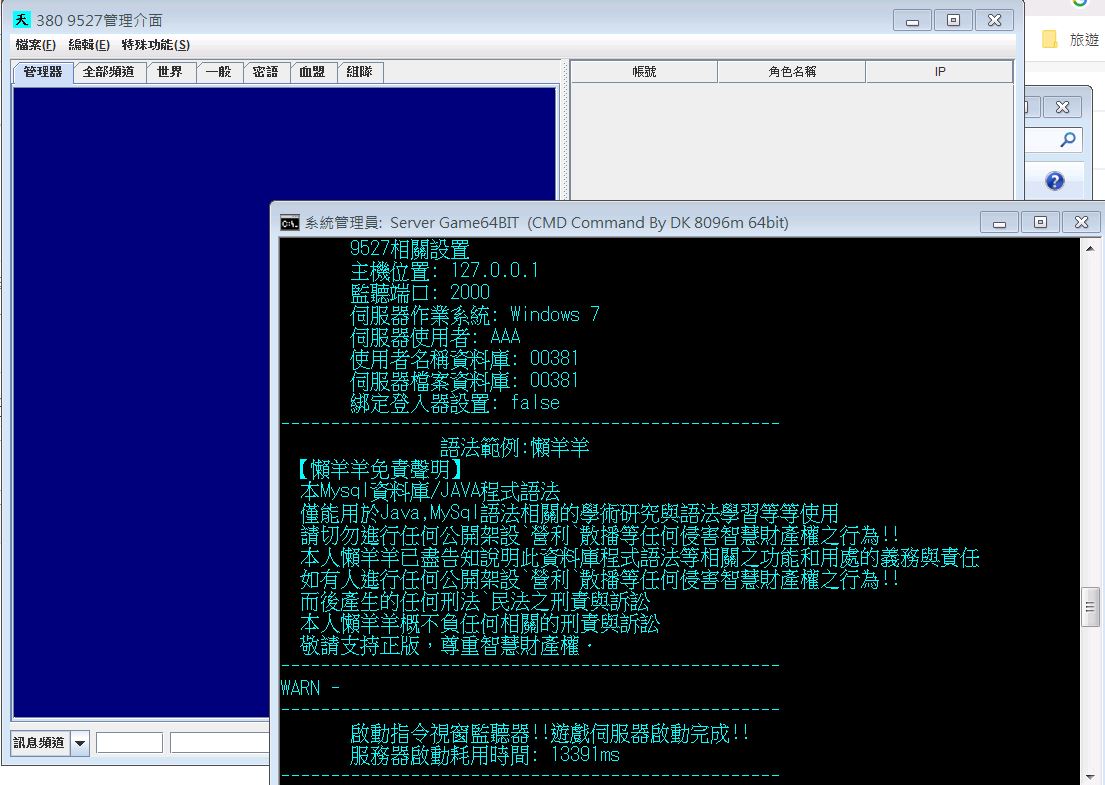
Task: Click the 語法範例:懶羊羊 text
Action: point(514,447)
